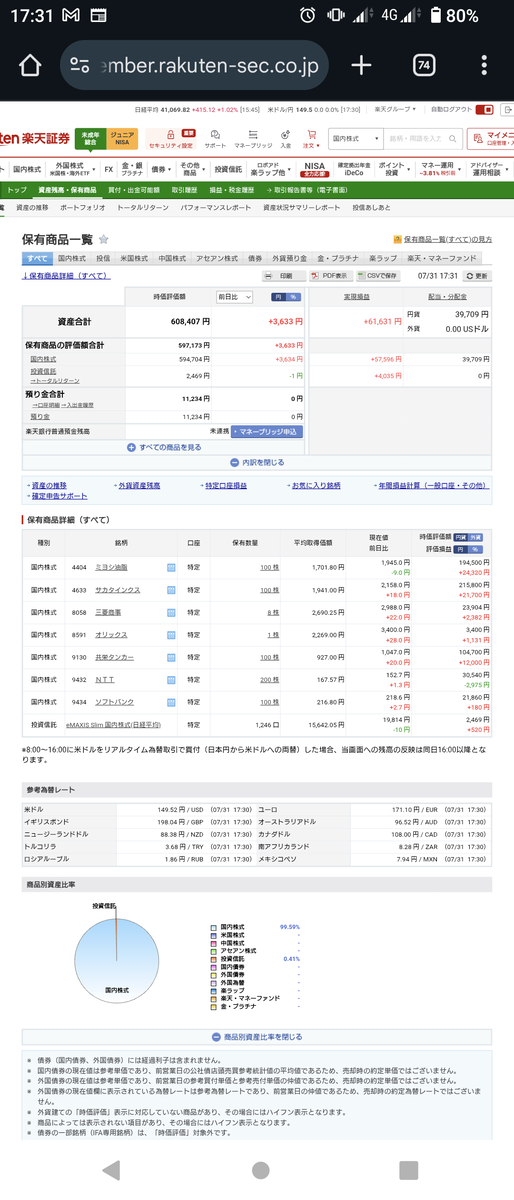Open the 確定申告サポート link

59,496
